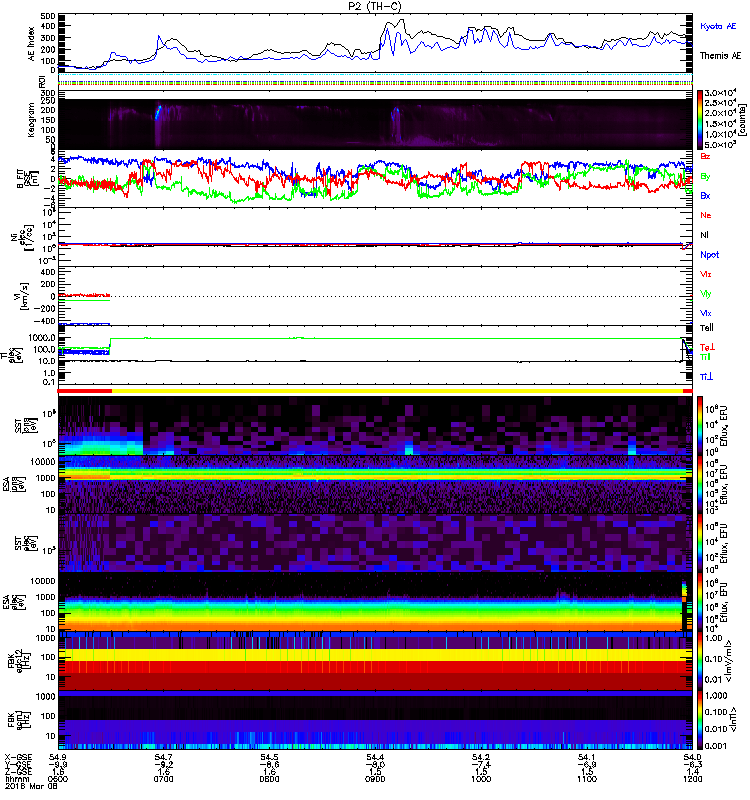Click the SST ions Eflux color bar
The height and width of the screenshot is (800, 750).
[x=700, y=426]
